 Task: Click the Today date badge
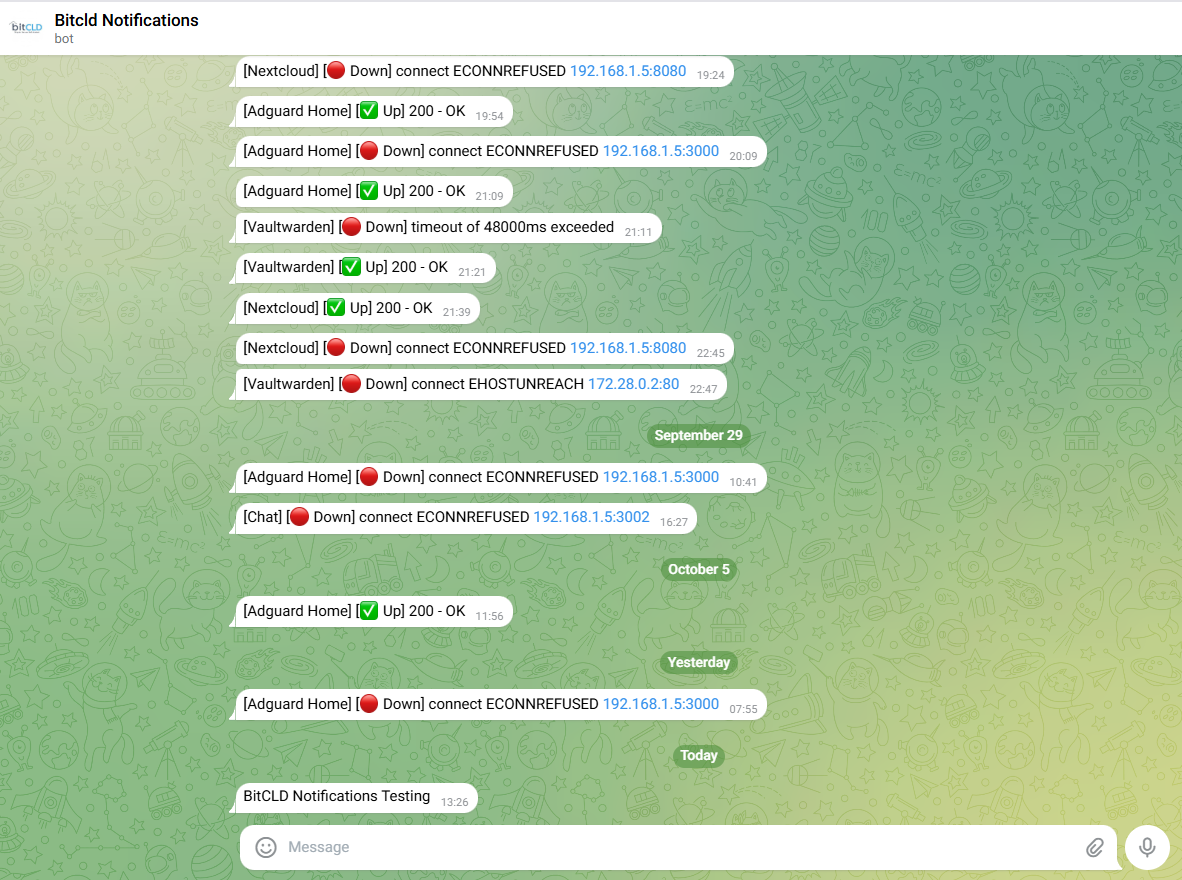(x=698, y=755)
